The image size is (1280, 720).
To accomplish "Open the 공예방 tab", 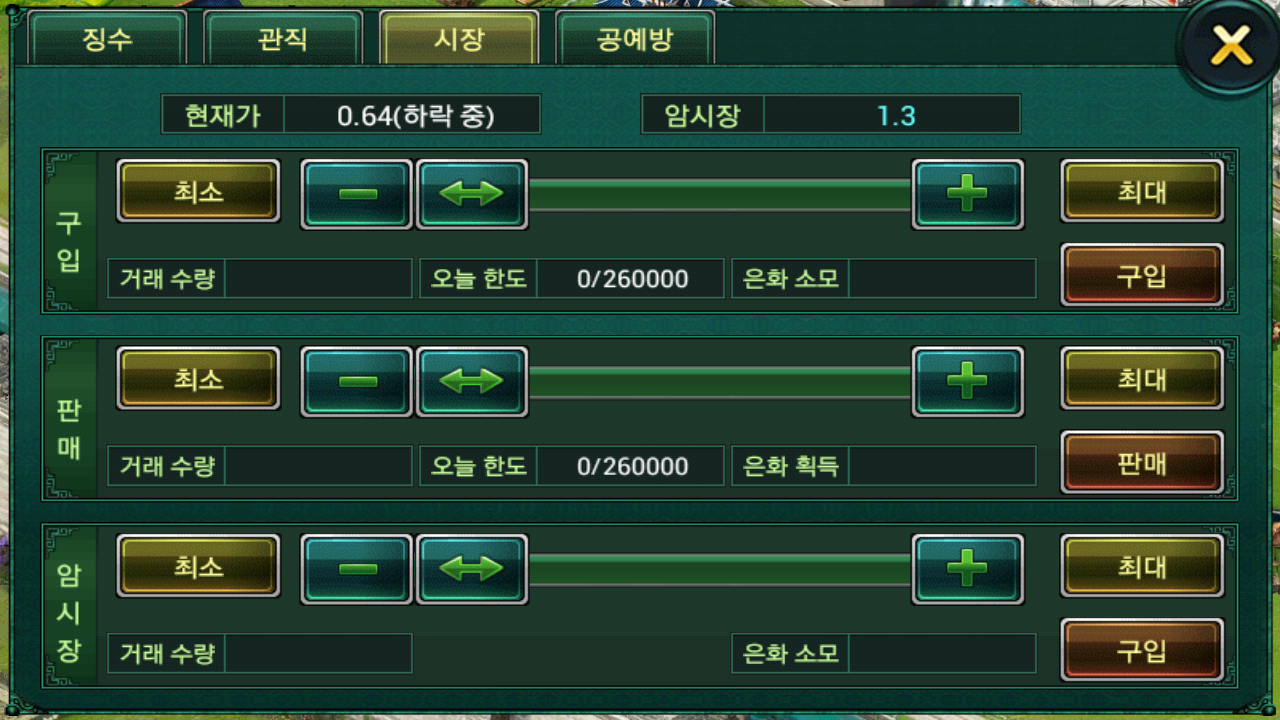I will pos(635,39).
